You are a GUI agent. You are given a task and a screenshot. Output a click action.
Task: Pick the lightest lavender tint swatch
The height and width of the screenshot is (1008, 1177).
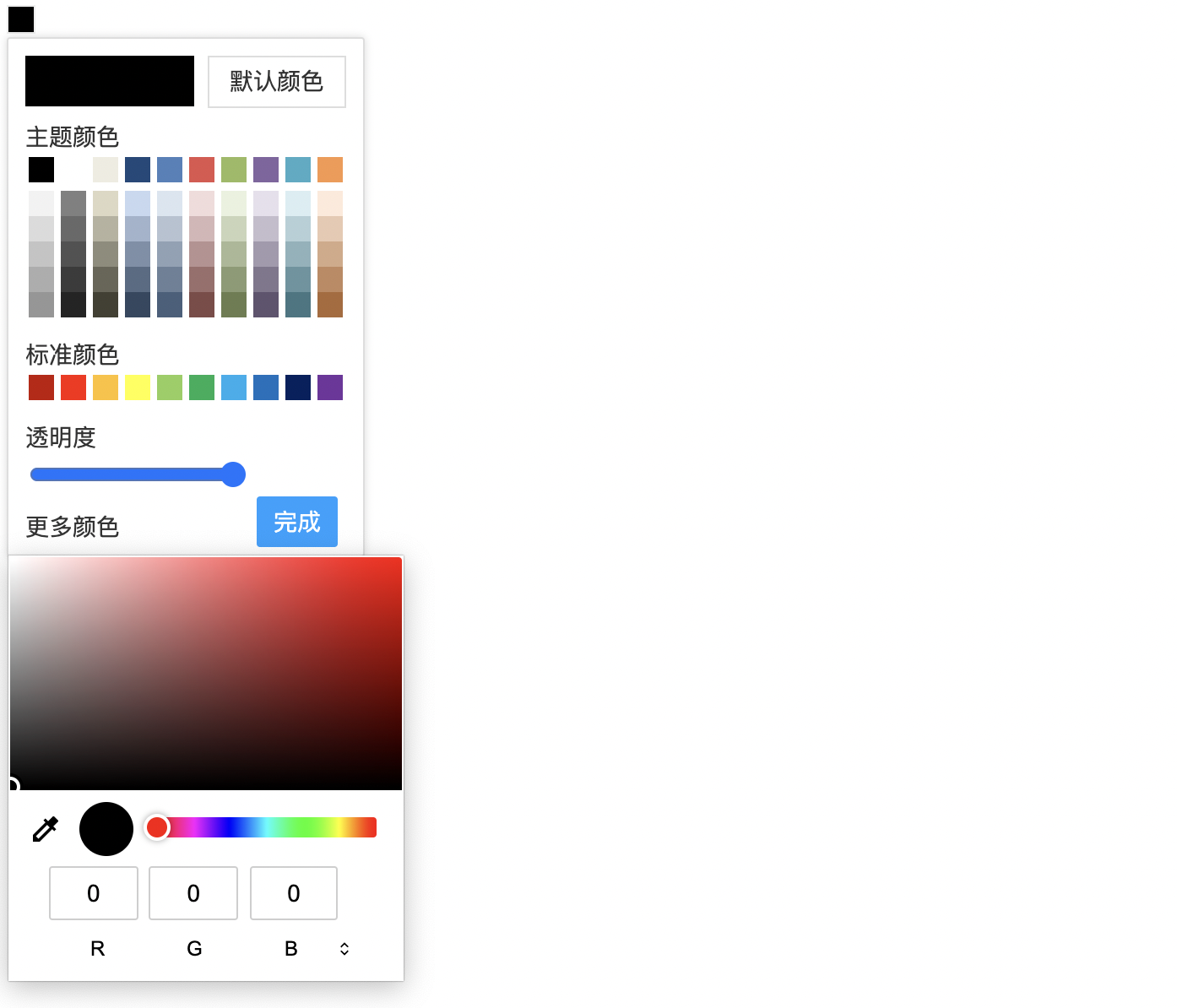266,203
